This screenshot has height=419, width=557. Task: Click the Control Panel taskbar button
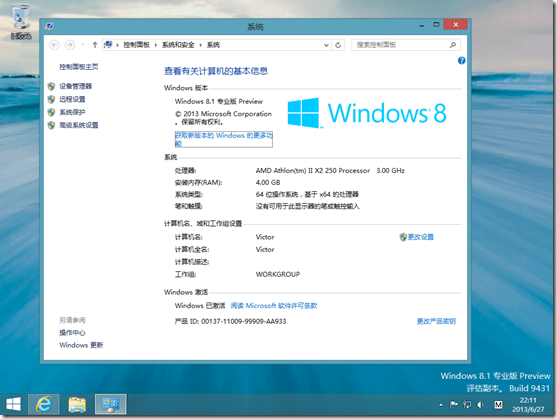(x=110, y=404)
